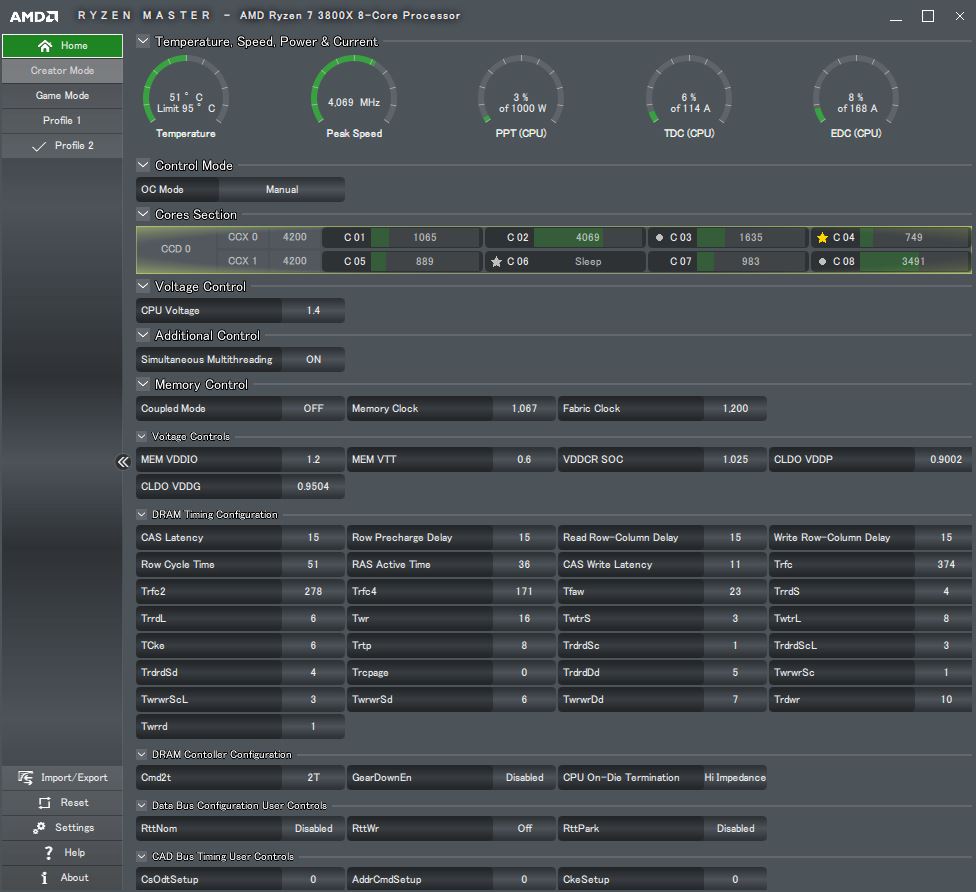The image size is (976, 892).
Task: Switch to Creator Mode
Action: pos(62,71)
